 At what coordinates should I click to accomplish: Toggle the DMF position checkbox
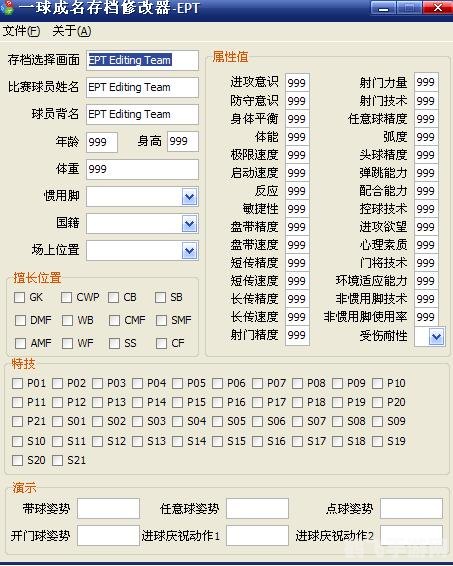click(21, 320)
